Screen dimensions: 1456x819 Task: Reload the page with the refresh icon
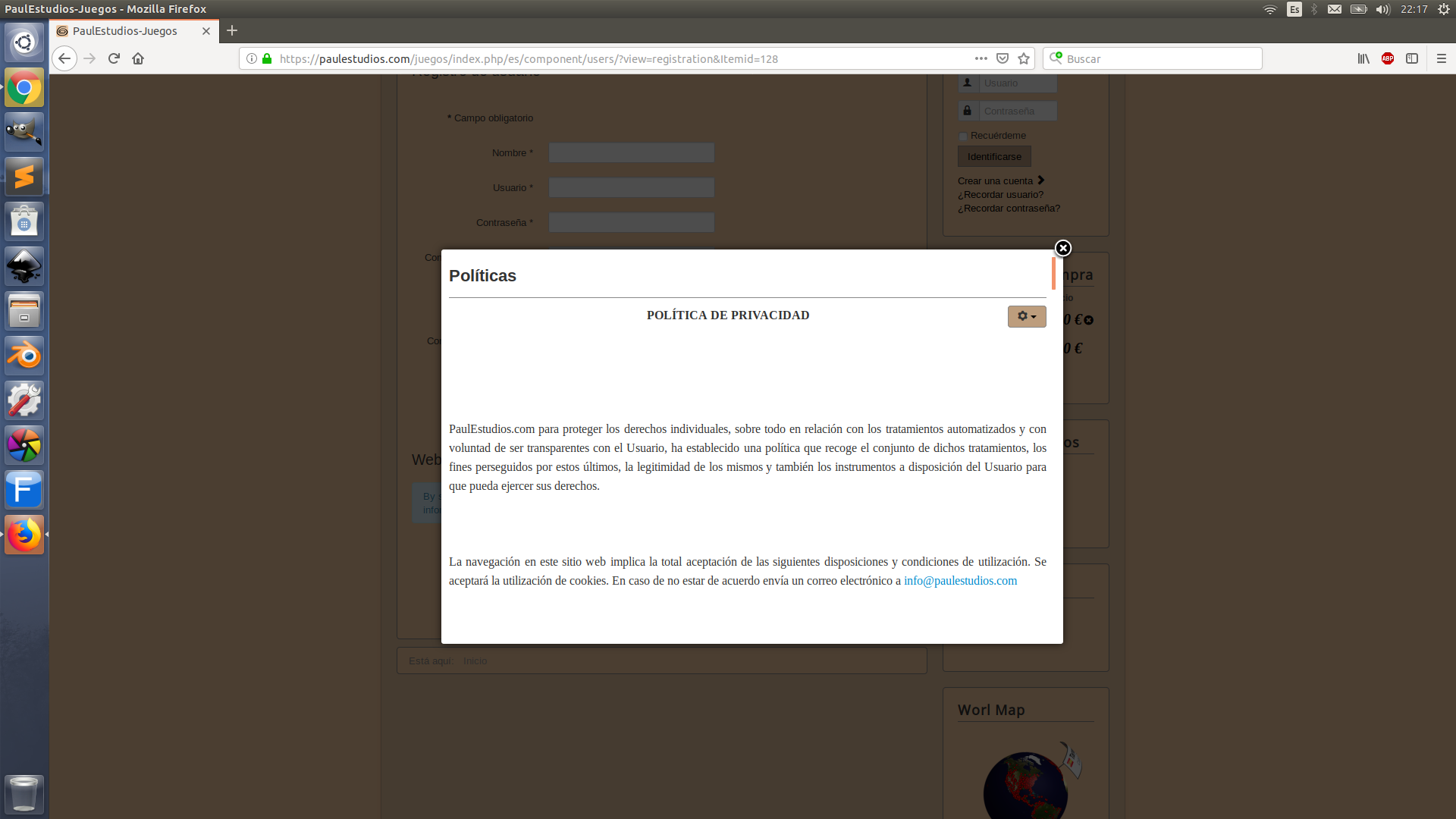tap(114, 58)
